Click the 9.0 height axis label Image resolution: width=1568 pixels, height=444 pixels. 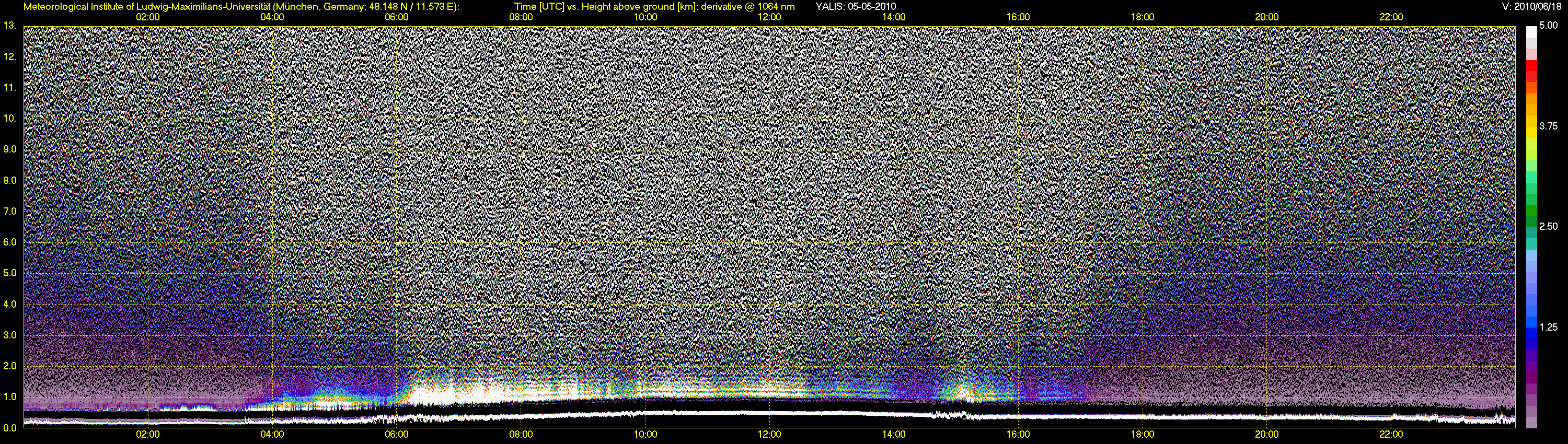point(10,149)
